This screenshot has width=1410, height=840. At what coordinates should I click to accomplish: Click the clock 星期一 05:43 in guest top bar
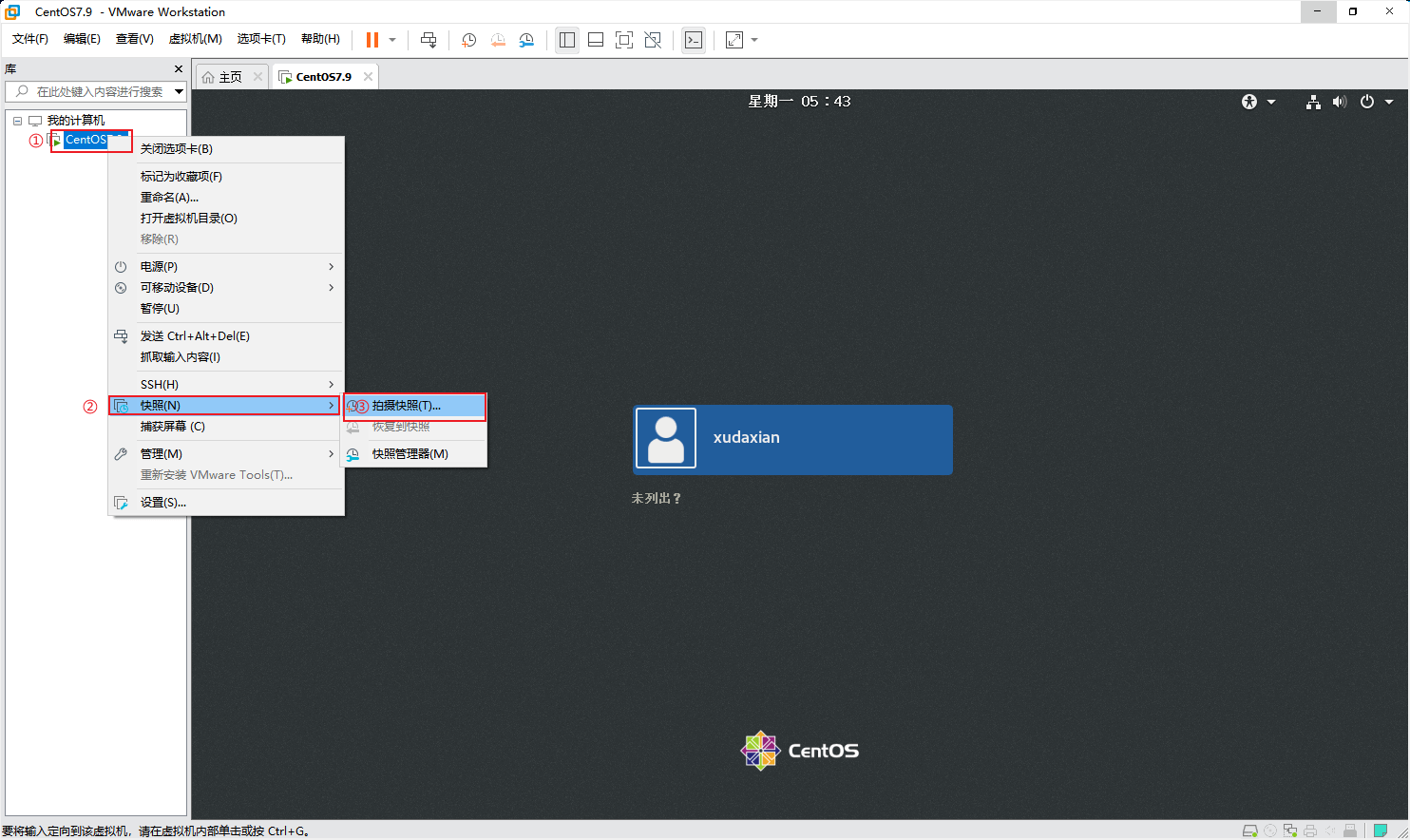(x=799, y=101)
